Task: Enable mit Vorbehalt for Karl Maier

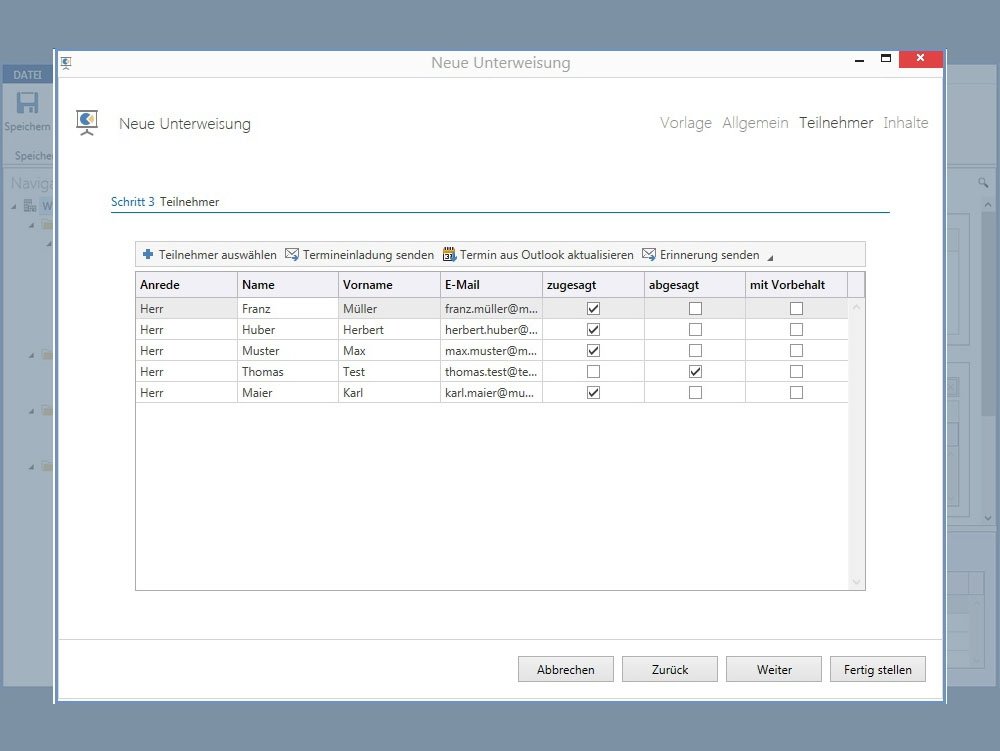Action: click(796, 393)
